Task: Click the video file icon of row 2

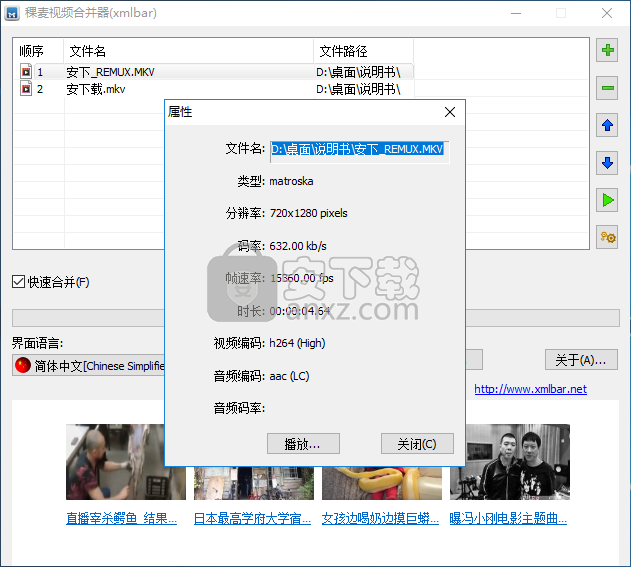Action: click(x=26, y=89)
